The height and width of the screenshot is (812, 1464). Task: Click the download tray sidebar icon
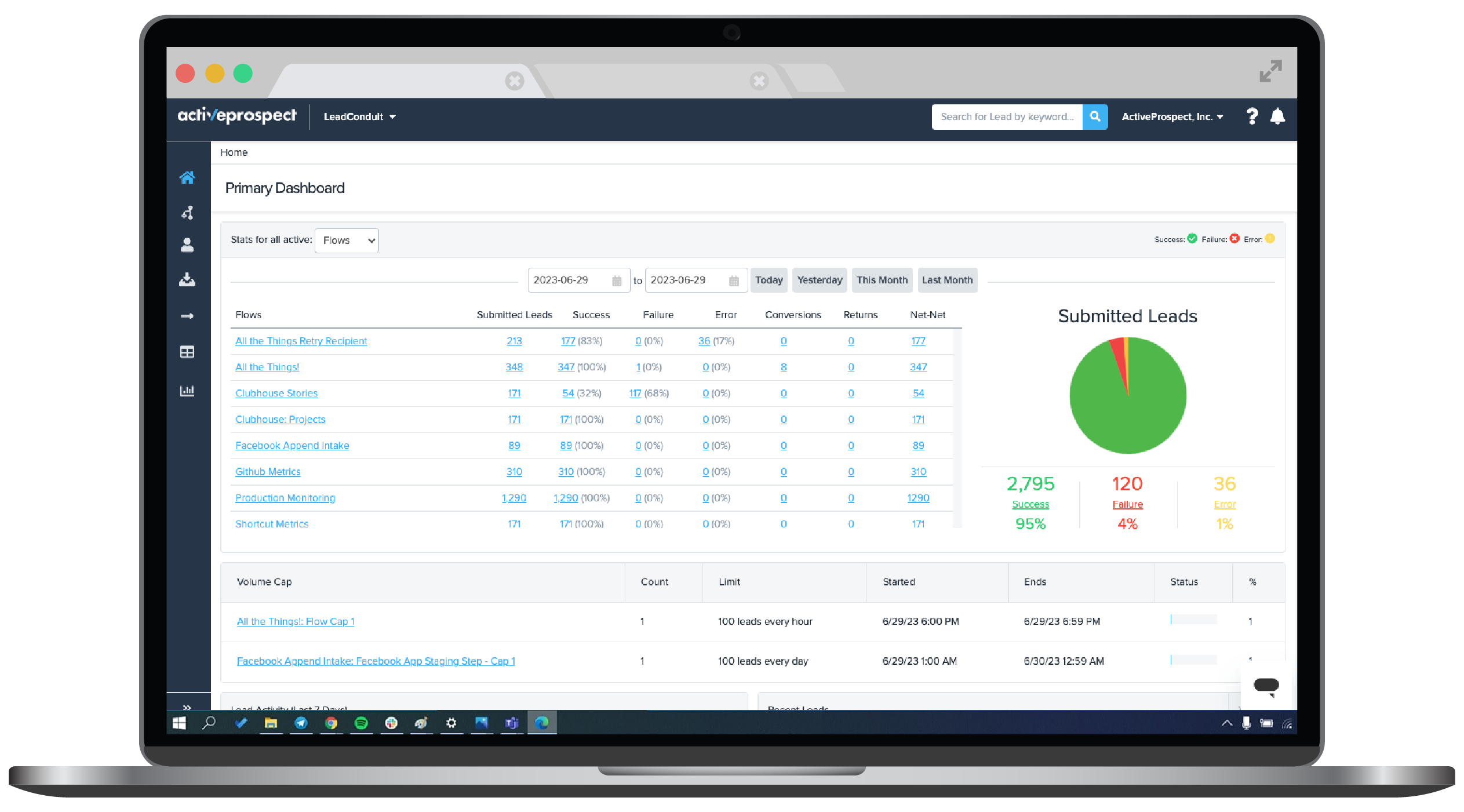pos(187,280)
